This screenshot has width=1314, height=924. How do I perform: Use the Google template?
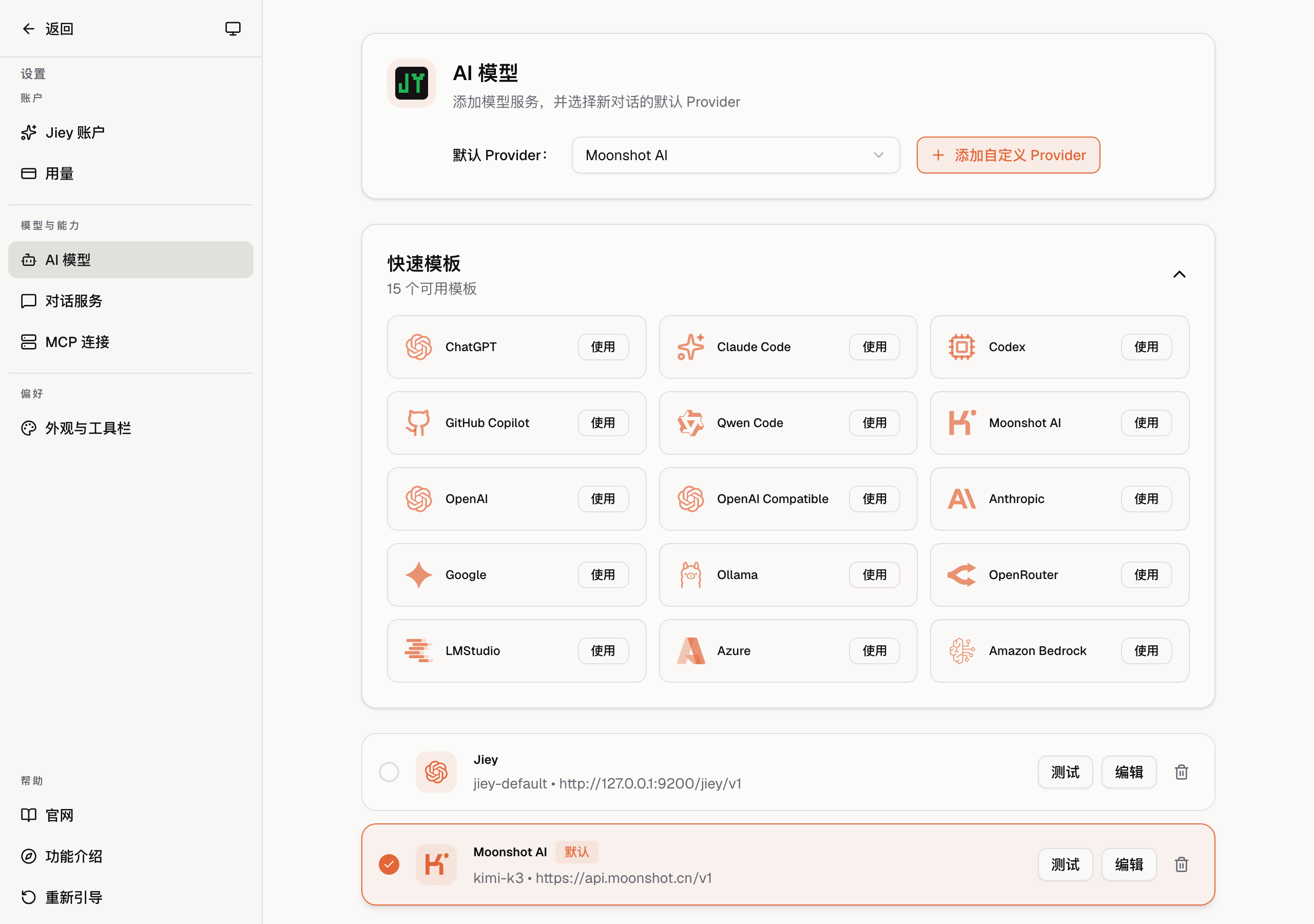(603, 575)
